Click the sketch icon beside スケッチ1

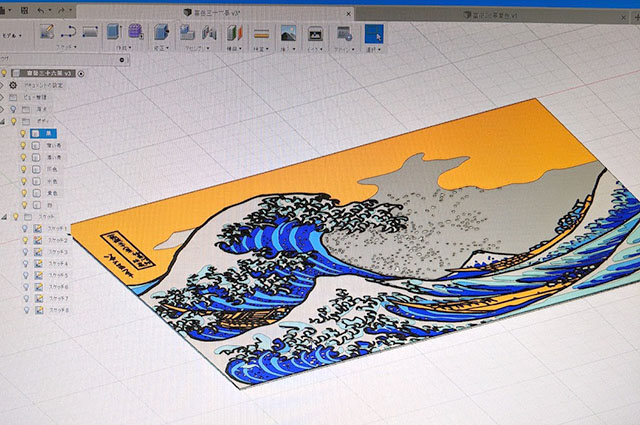pos(38,229)
